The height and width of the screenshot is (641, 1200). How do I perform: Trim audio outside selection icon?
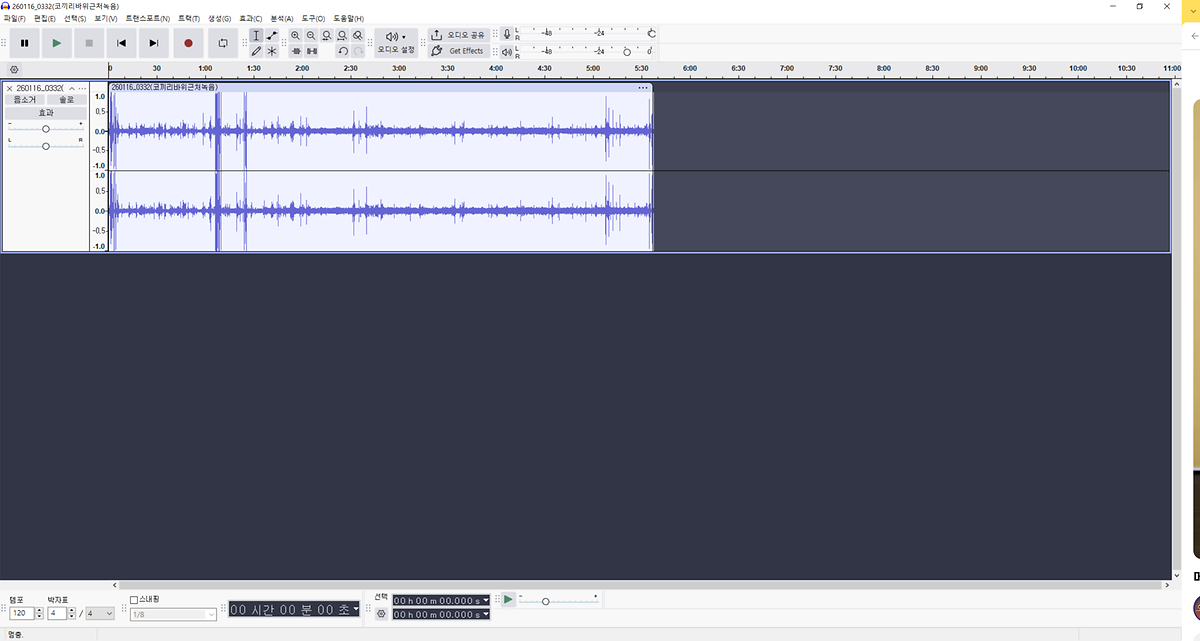tap(296, 51)
